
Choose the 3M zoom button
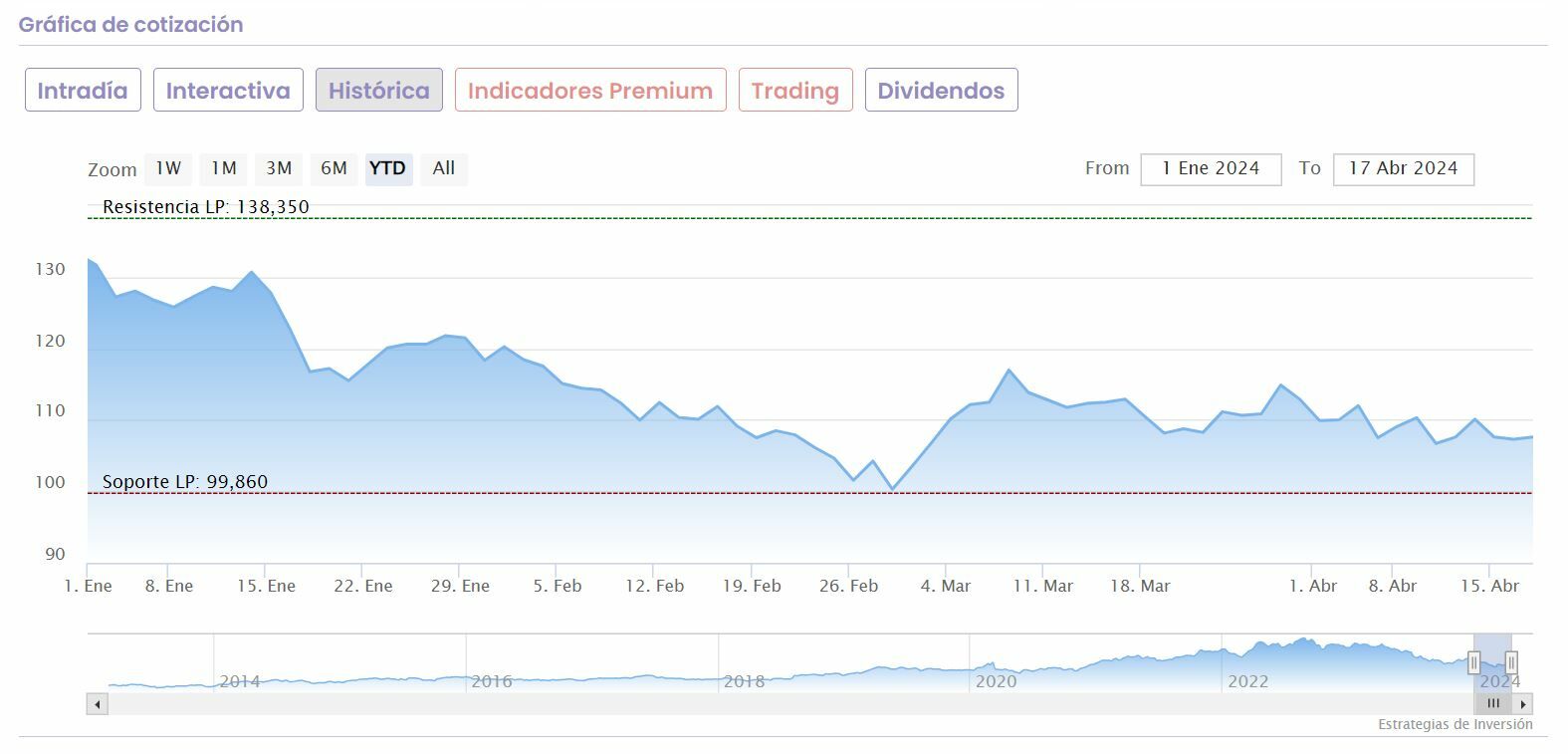click(279, 168)
